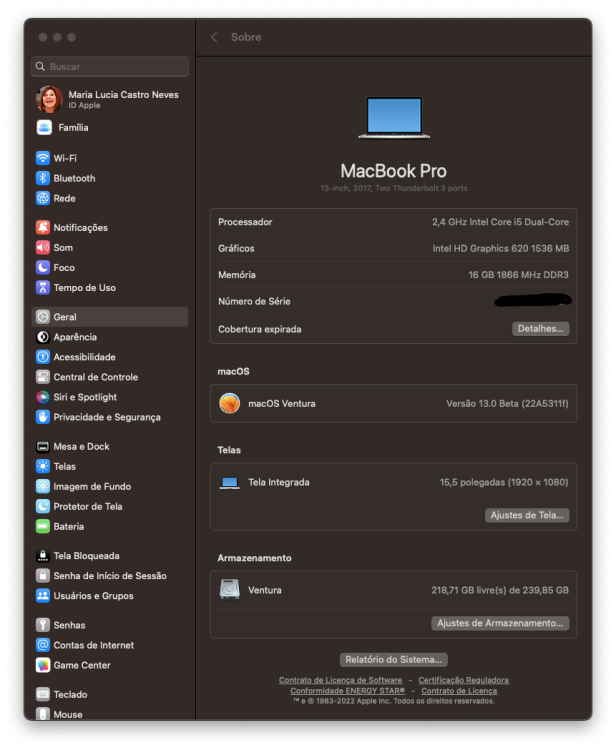
Task: Open Imagem de Fundo icon
Action: [43, 486]
